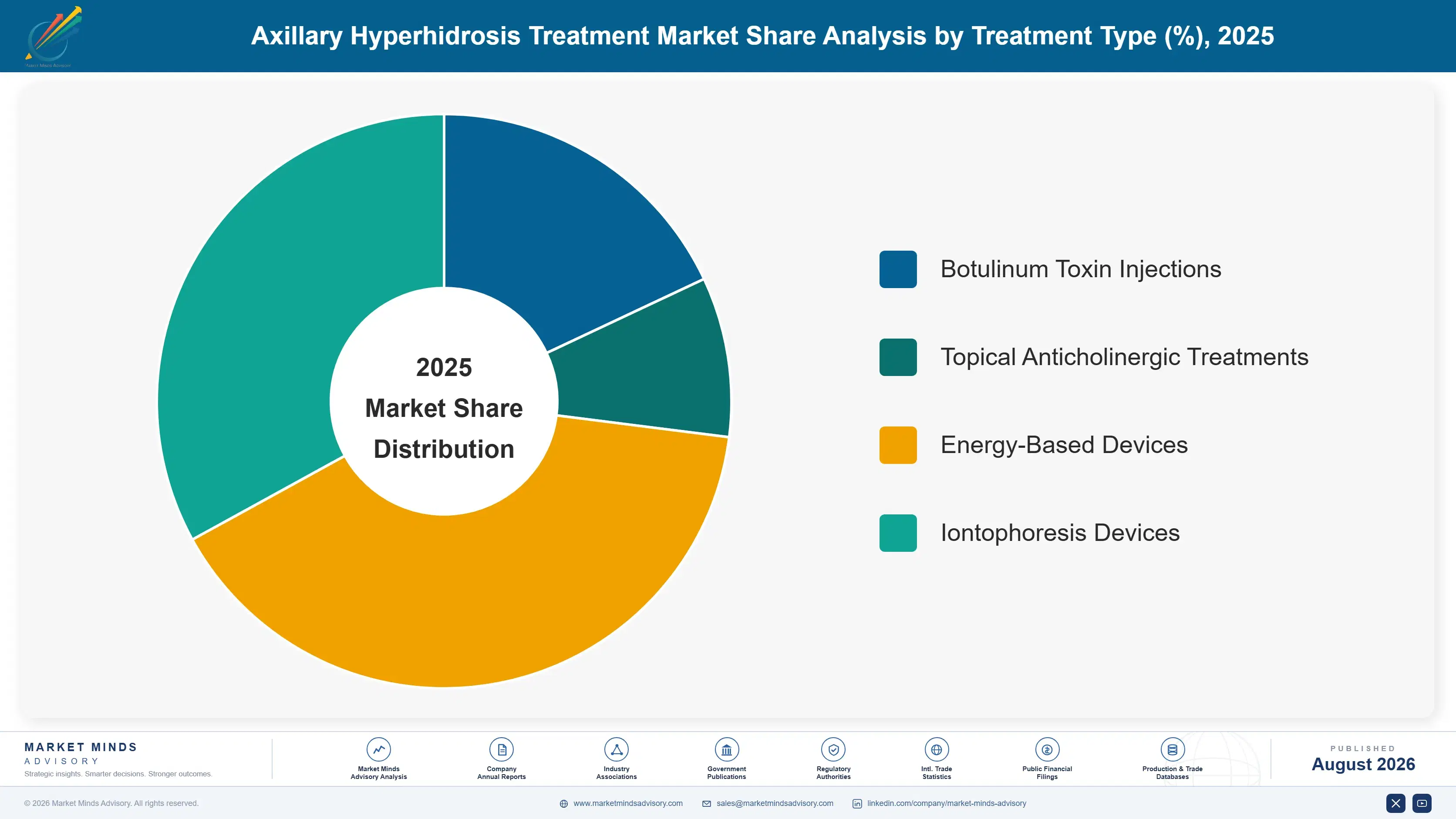
Task: Click sales@marketmindsadvisory.com email link
Action: 775,803
